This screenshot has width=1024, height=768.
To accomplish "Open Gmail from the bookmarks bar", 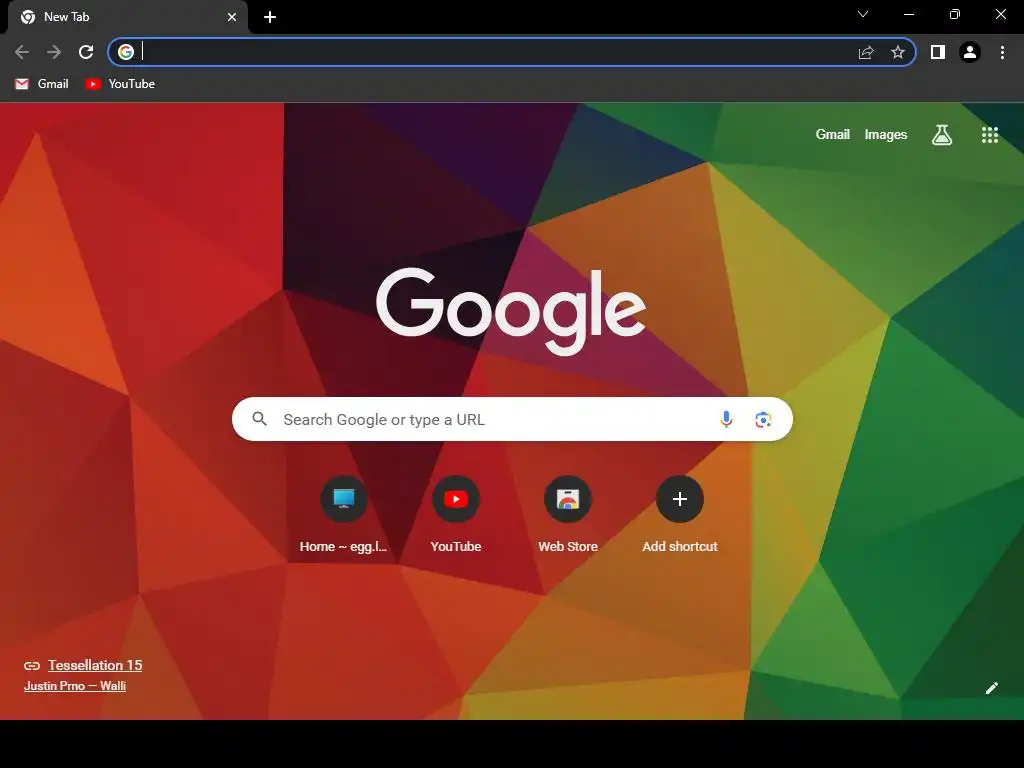I will 42,84.
